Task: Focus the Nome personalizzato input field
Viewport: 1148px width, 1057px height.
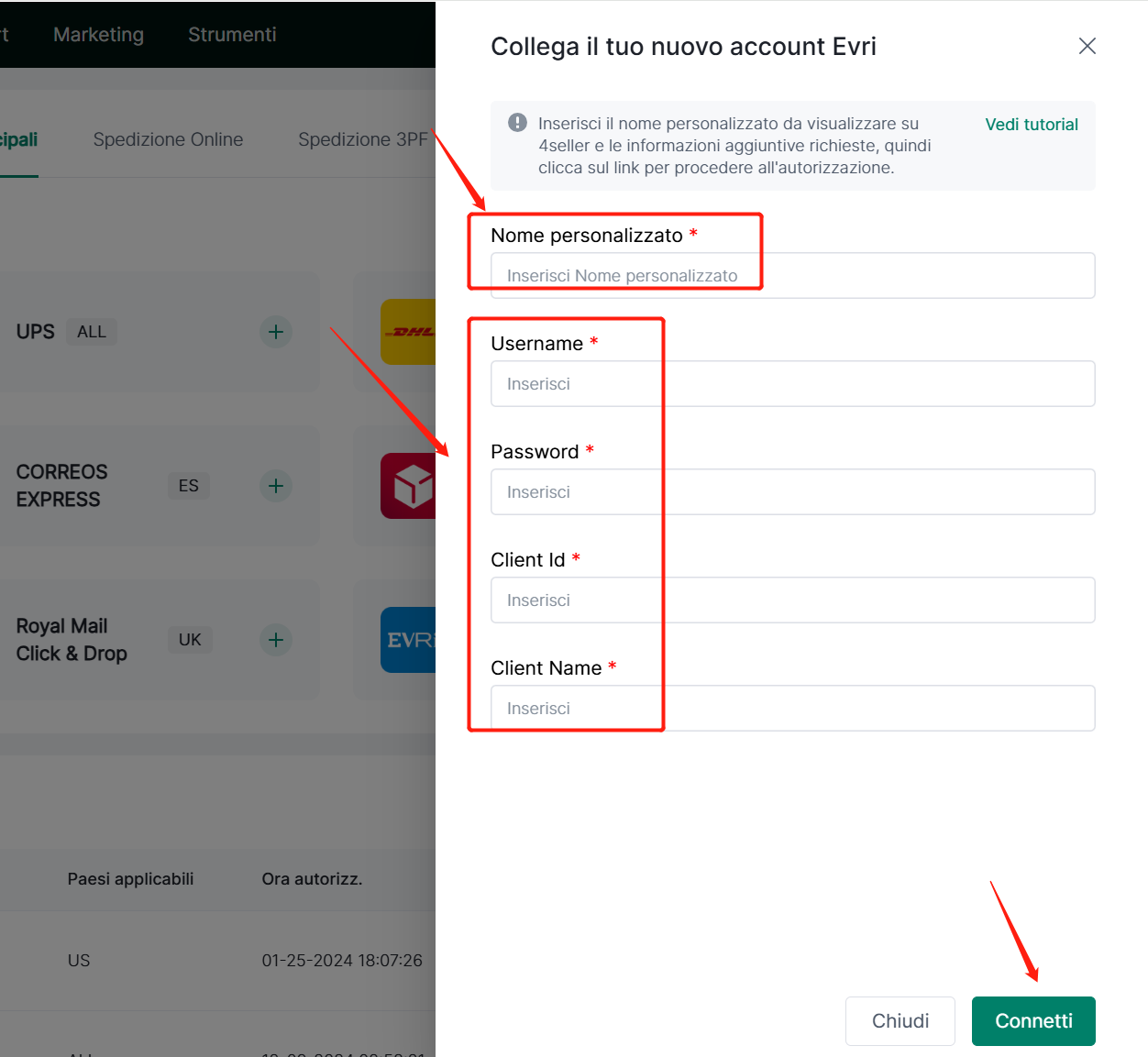Action: tap(793, 275)
